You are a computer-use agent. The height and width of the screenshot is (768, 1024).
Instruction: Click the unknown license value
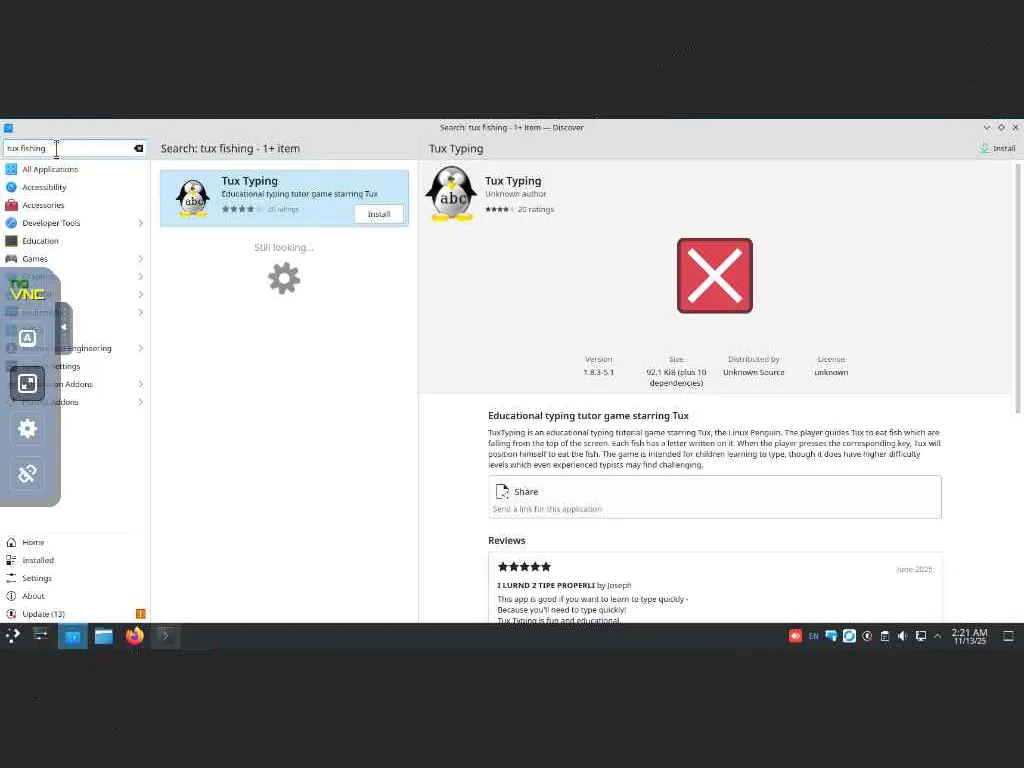click(x=831, y=372)
